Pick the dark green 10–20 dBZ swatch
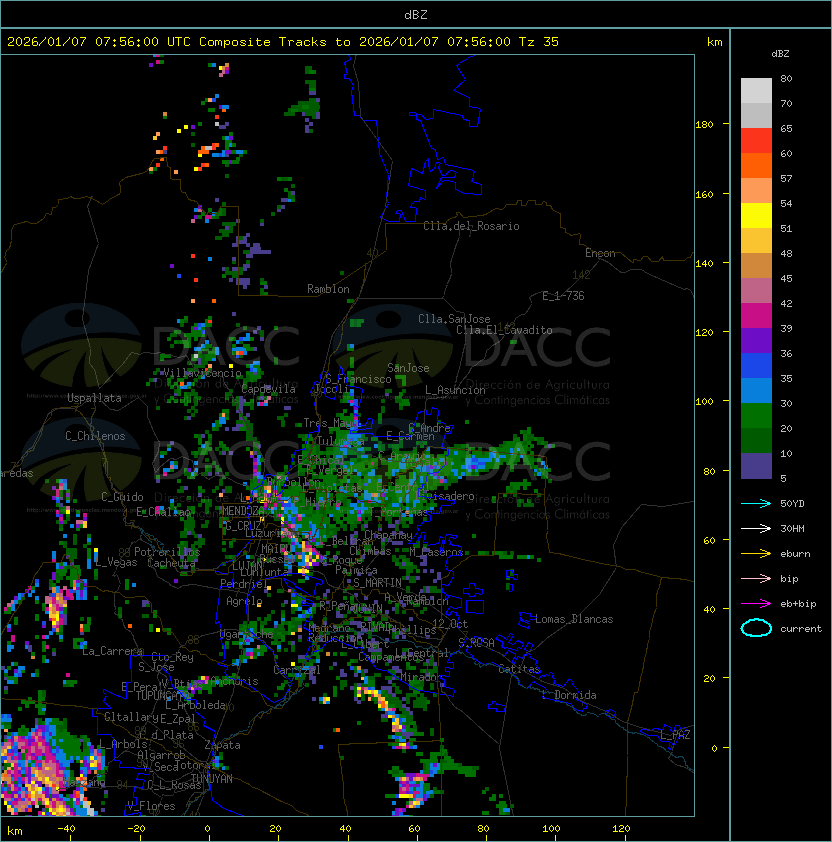Viewport: 832px width, 842px height. [x=756, y=440]
